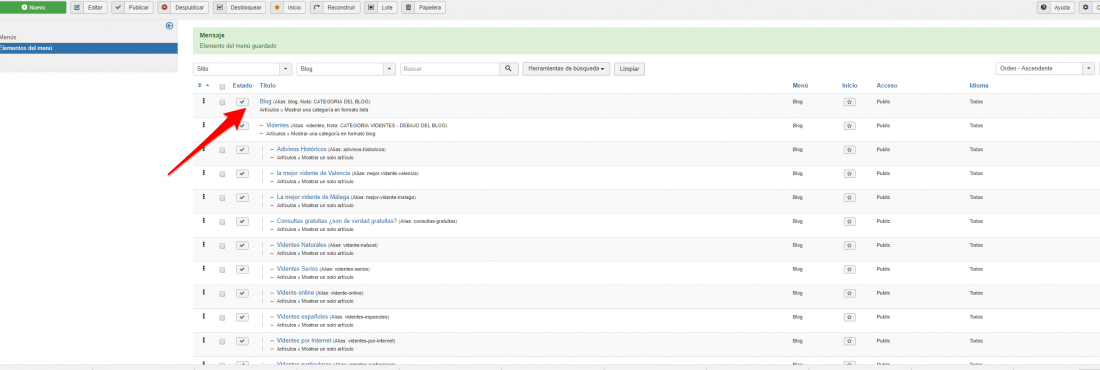Open the Ayuda help button
The image size is (1100, 370).
click(1057, 7)
